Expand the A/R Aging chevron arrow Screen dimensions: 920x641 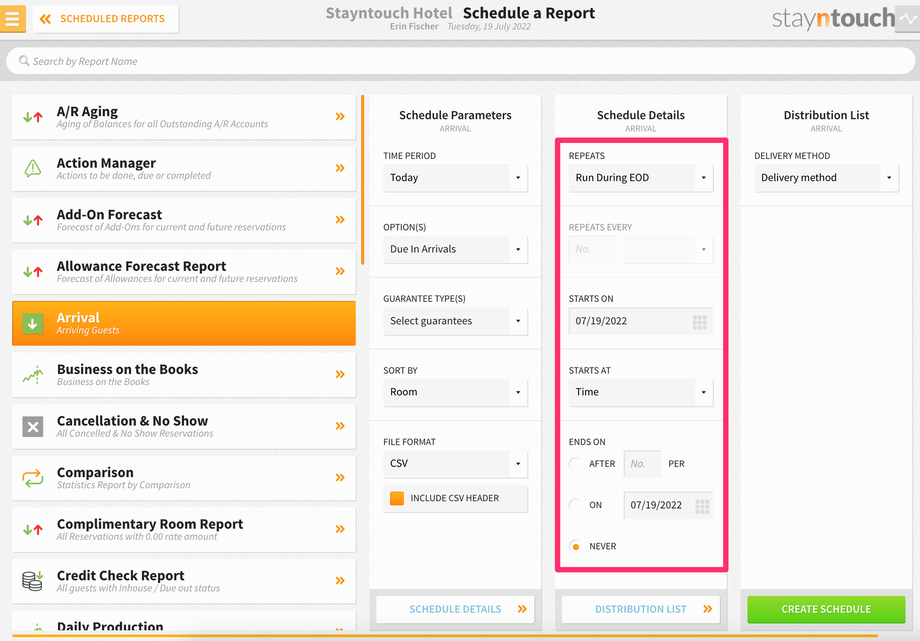pos(340,117)
